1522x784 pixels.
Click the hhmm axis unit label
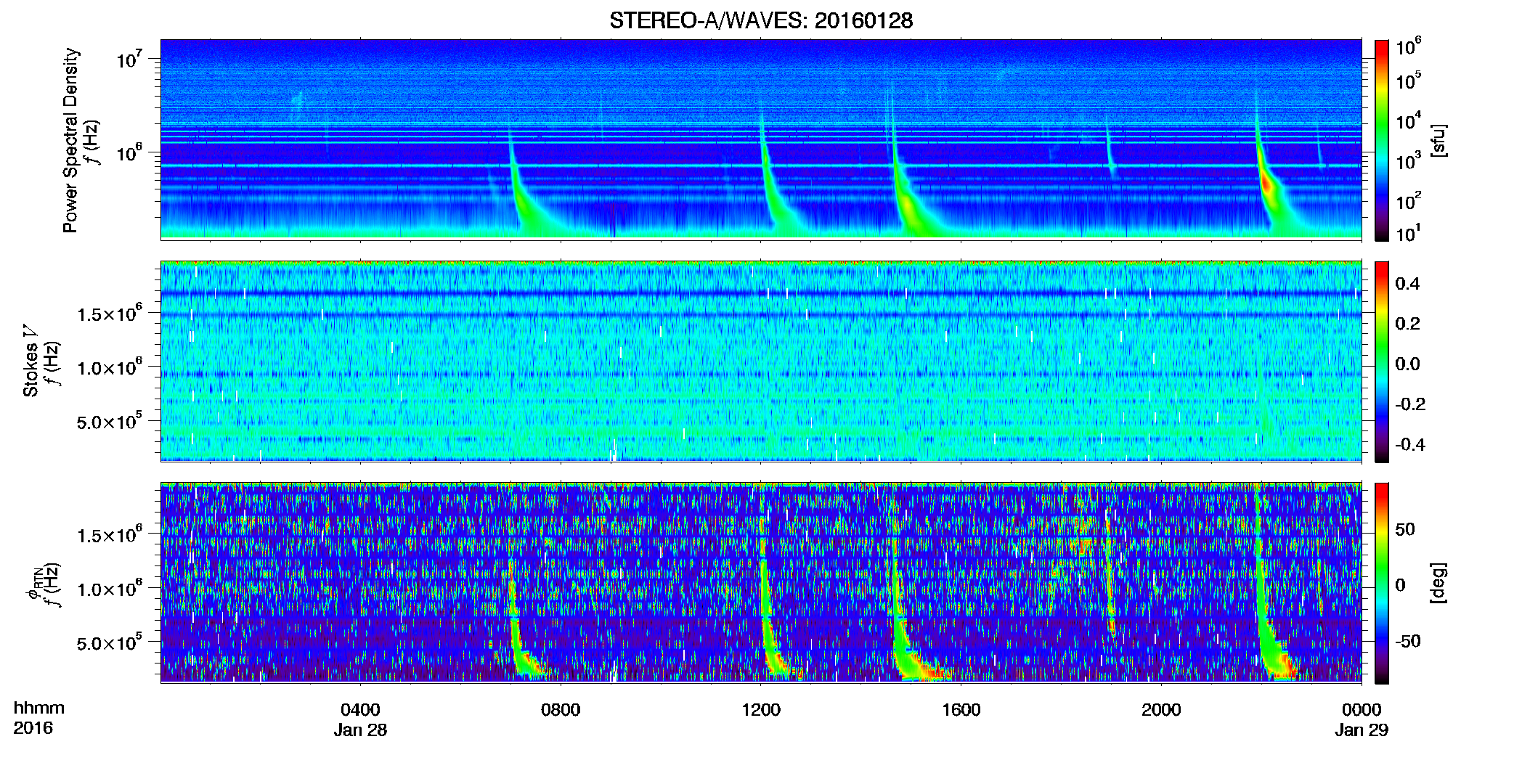coord(39,709)
